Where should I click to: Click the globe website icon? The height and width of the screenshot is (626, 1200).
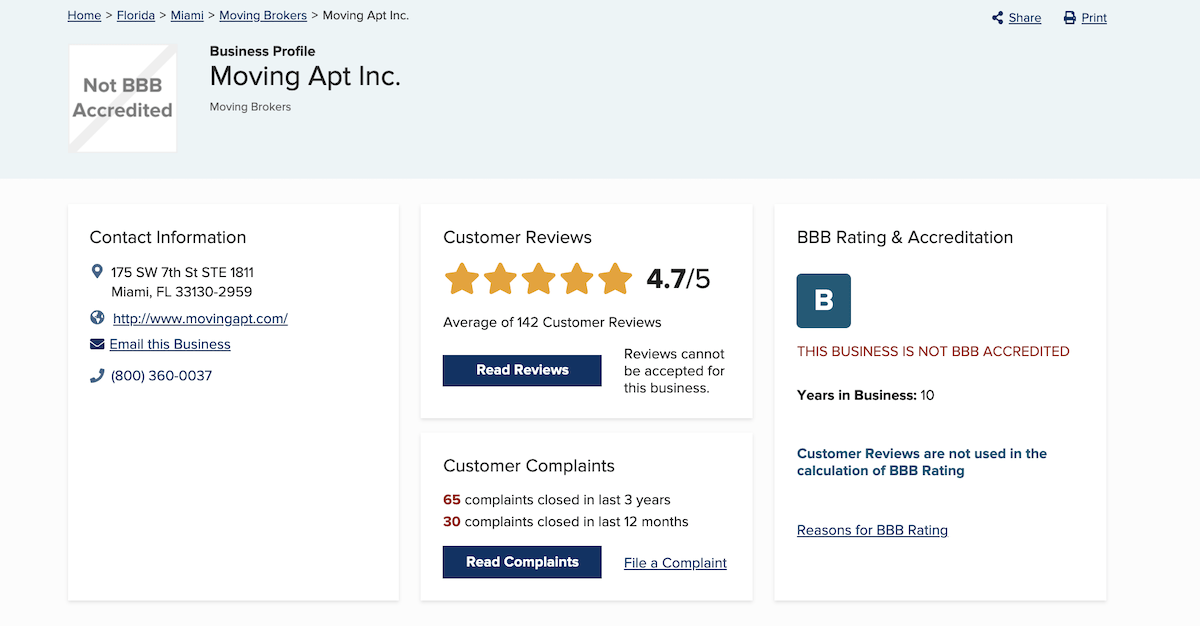tap(97, 318)
